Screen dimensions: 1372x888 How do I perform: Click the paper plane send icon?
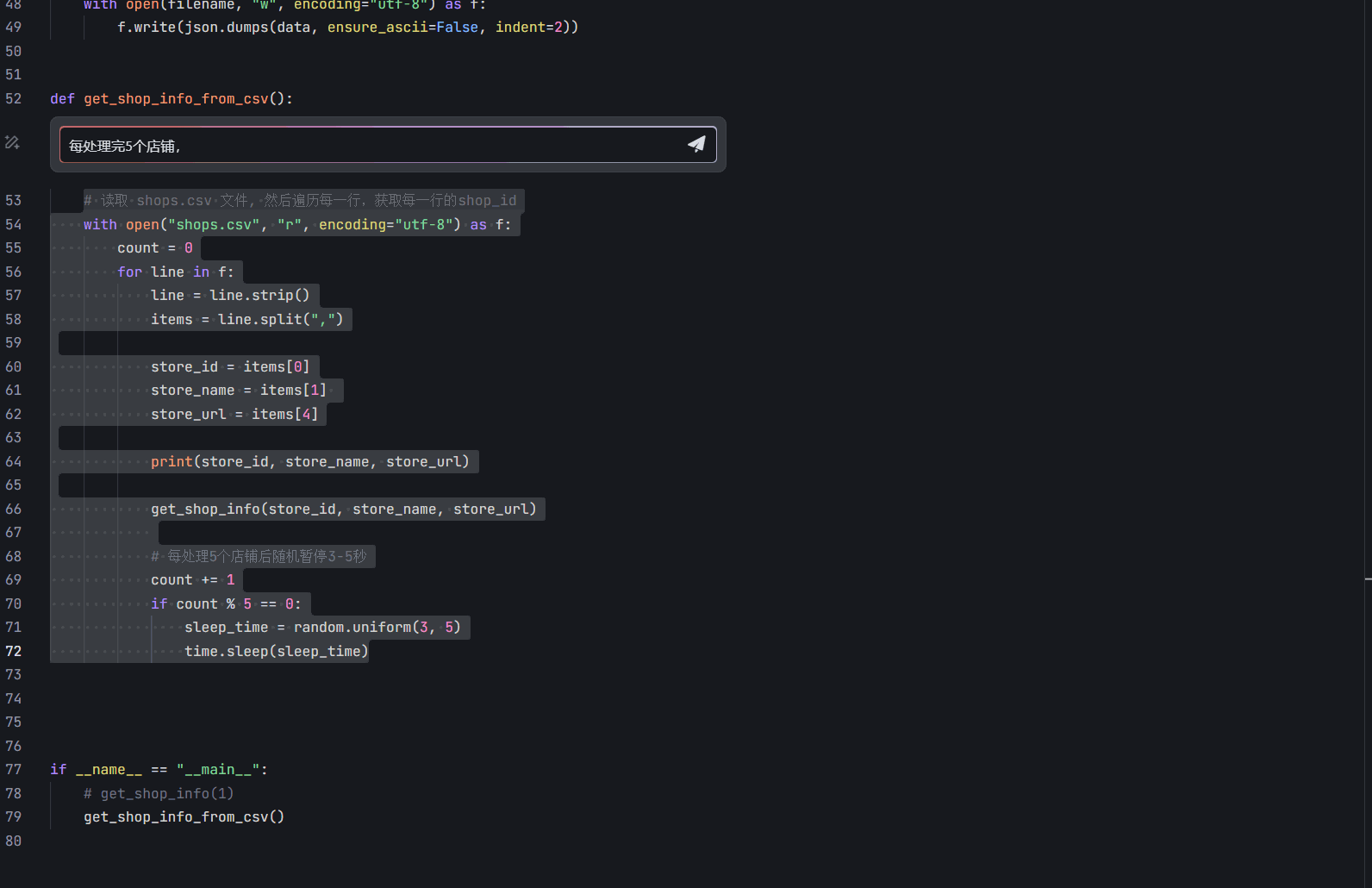pos(696,144)
